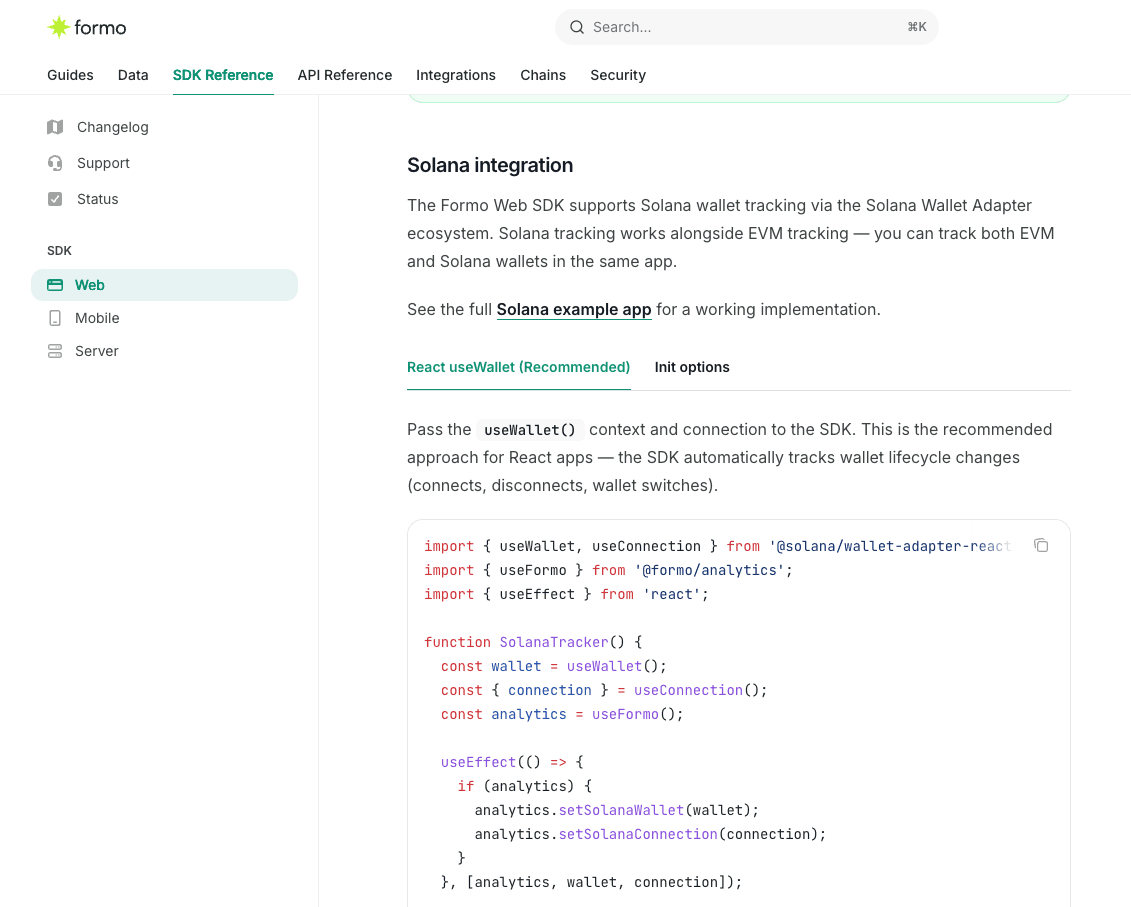1131x907 pixels.
Task: Open the Integrations menu item
Action: (x=455, y=75)
